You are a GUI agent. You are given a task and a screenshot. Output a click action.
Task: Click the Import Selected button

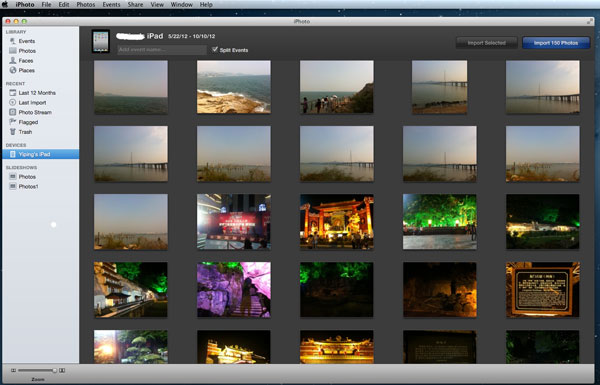[x=487, y=43]
